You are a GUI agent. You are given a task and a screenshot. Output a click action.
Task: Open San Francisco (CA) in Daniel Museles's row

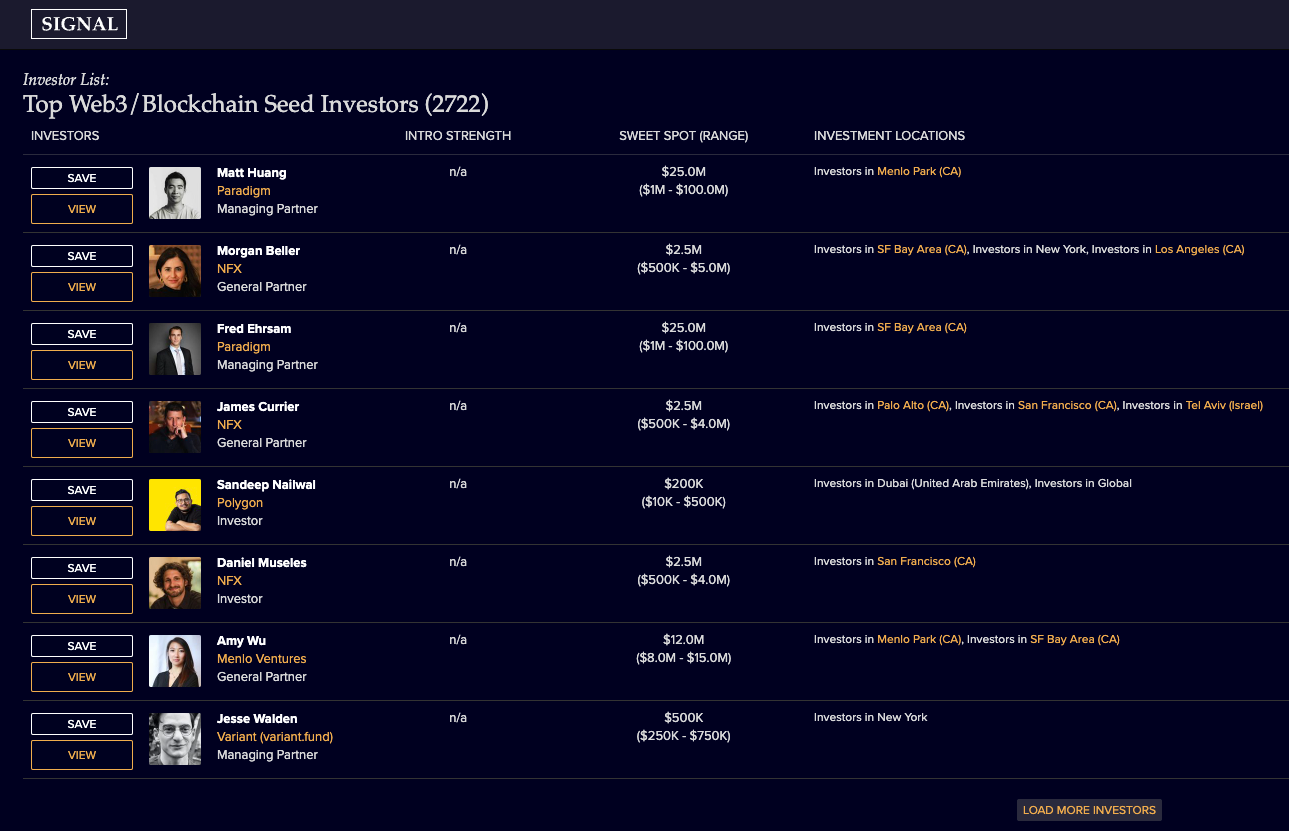[926, 562]
